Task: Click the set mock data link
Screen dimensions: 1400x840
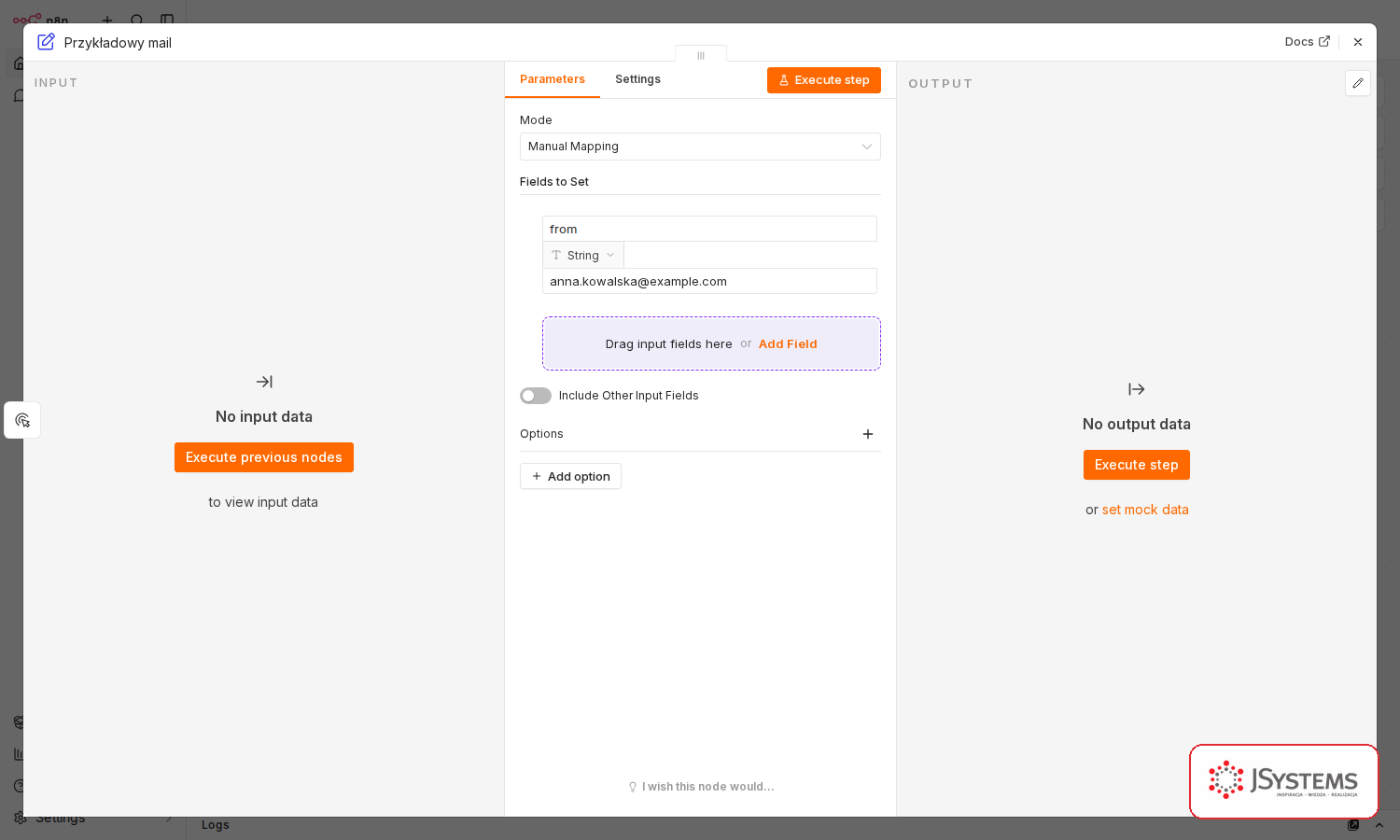Action: [x=1145, y=510]
